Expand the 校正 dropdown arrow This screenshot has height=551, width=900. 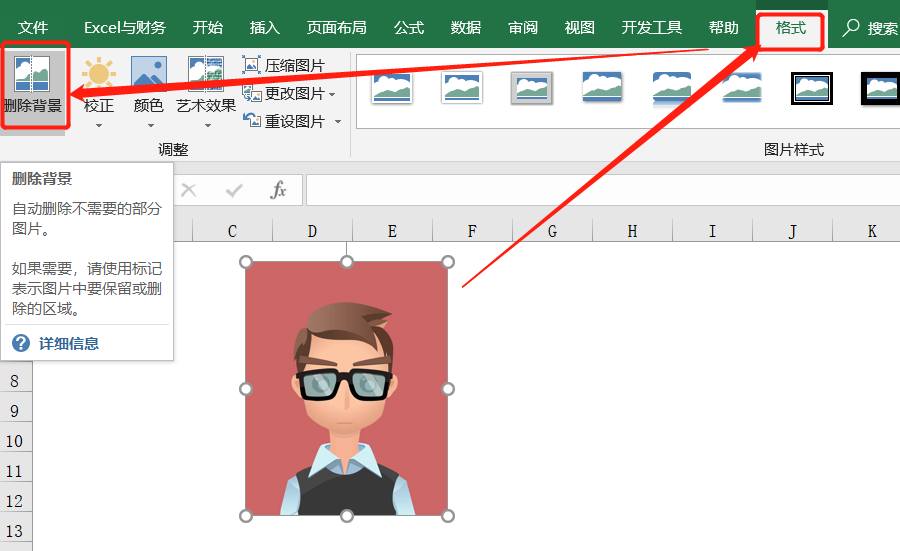99,125
